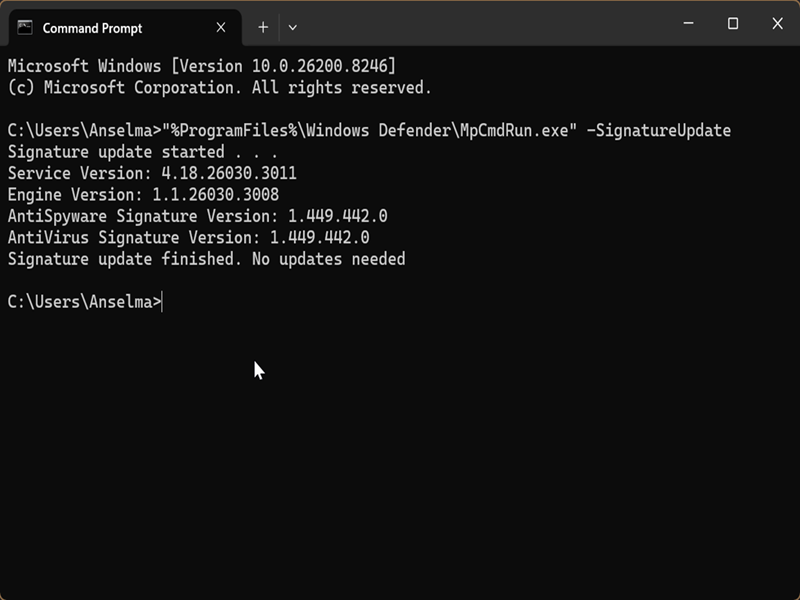Click the -SignatureUpdate argument text
The height and width of the screenshot is (600, 800).
(659, 131)
